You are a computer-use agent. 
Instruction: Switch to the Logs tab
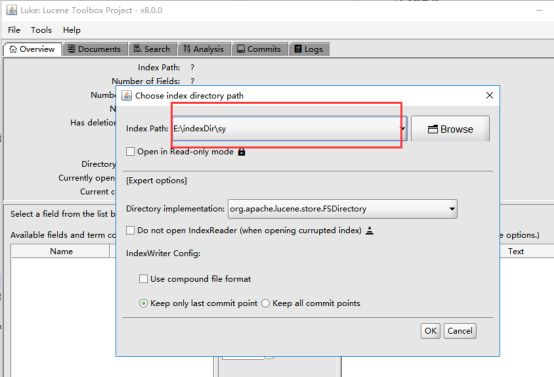pyautogui.click(x=309, y=49)
